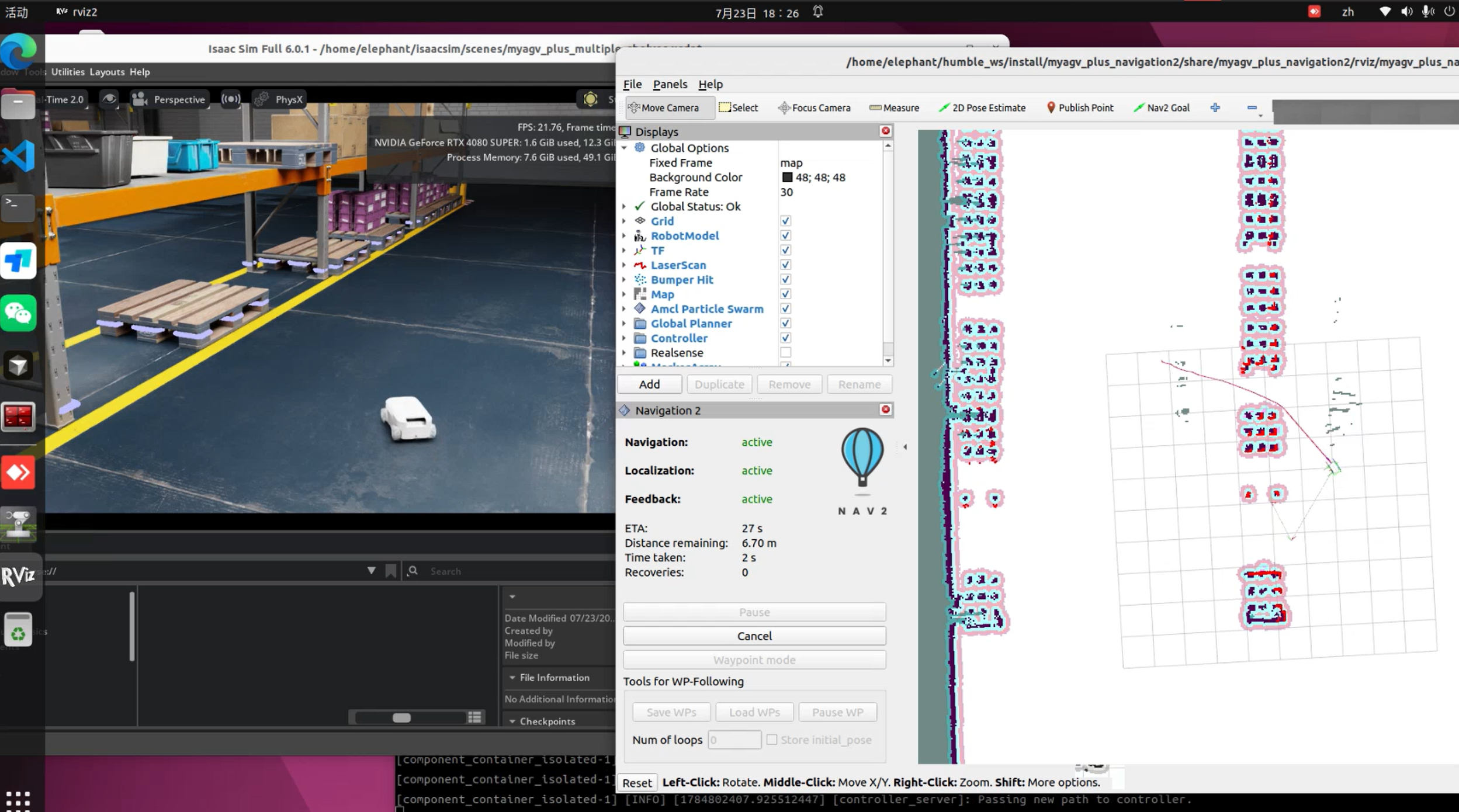
Task: Click the minus remove-tool icon
Action: (x=1252, y=107)
